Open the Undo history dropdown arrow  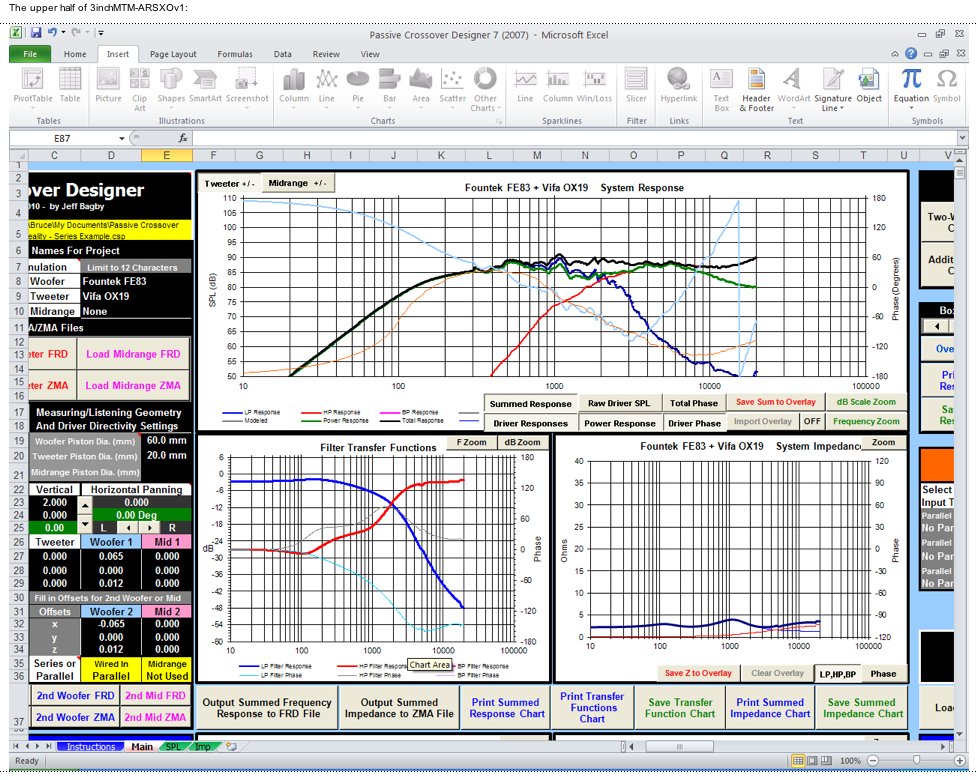(x=64, y=32)
